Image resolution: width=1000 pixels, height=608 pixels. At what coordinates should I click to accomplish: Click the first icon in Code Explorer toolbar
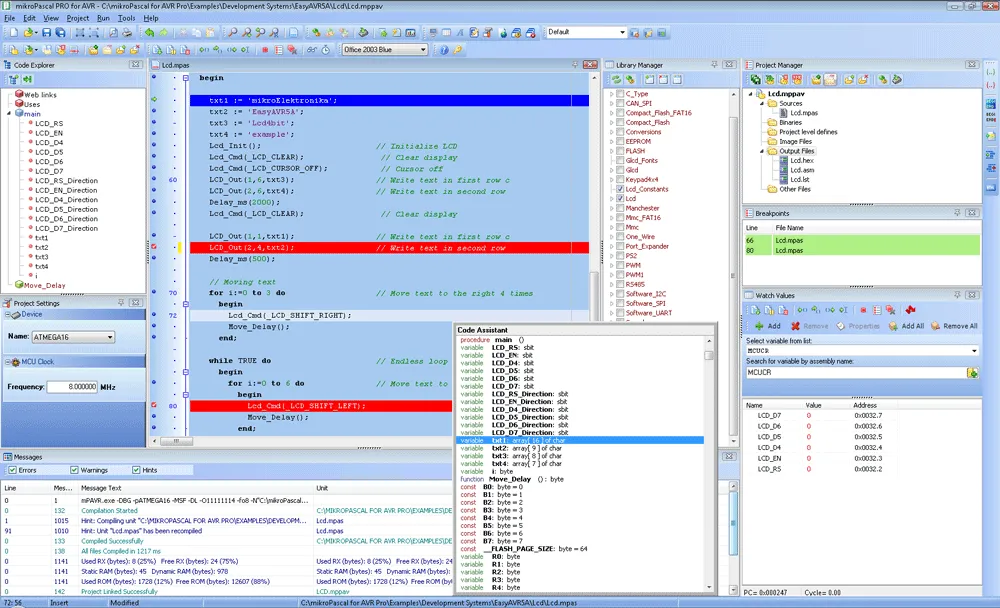(x=13, y=80)
